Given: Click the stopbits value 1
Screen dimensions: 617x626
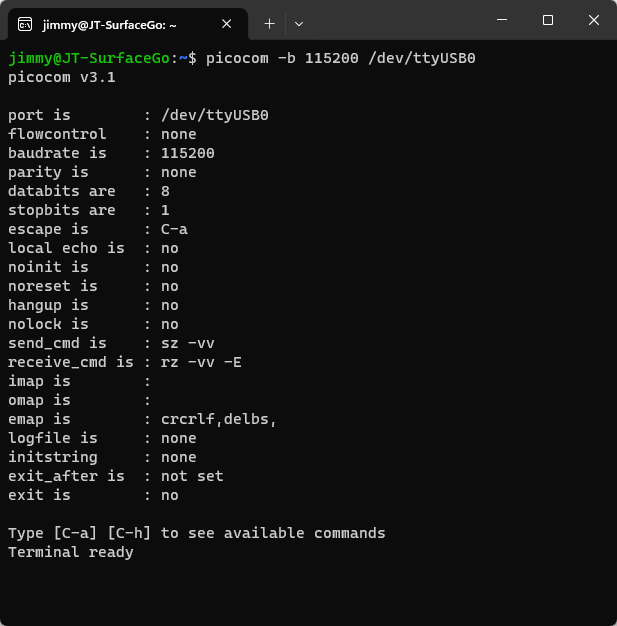Looking at the screenshot, I should pos(165,210).
